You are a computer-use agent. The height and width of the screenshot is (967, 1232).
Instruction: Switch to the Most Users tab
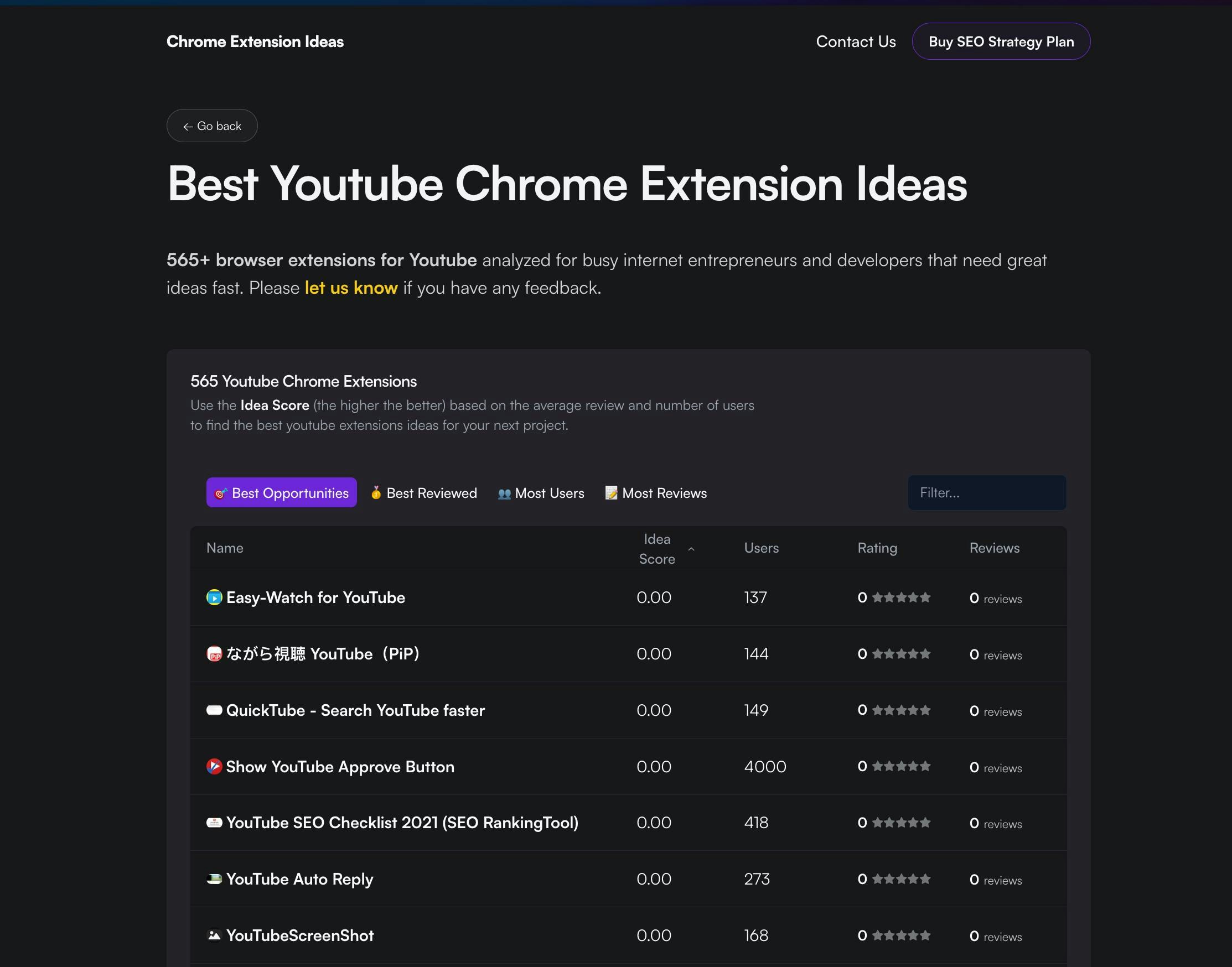click(541, 492)
